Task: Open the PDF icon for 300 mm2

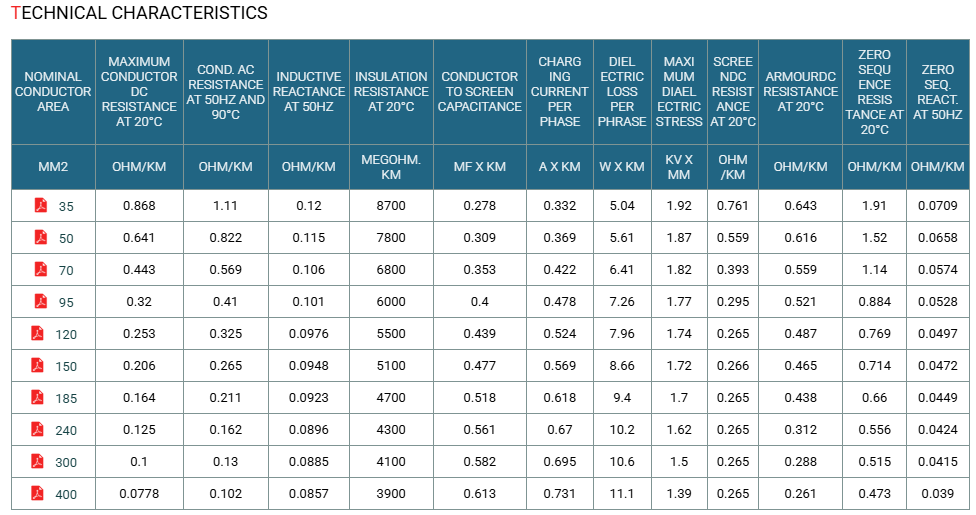Action: pyautogui.click(x=37, y=461)
